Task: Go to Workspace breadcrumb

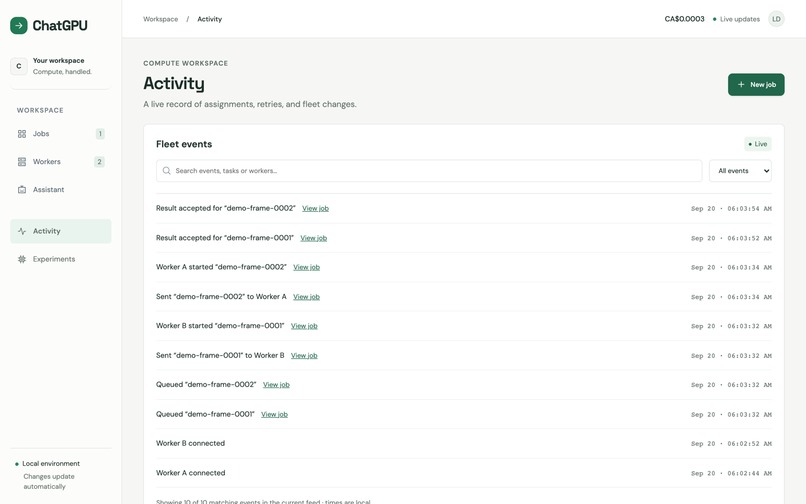Action: coord(160,19)
